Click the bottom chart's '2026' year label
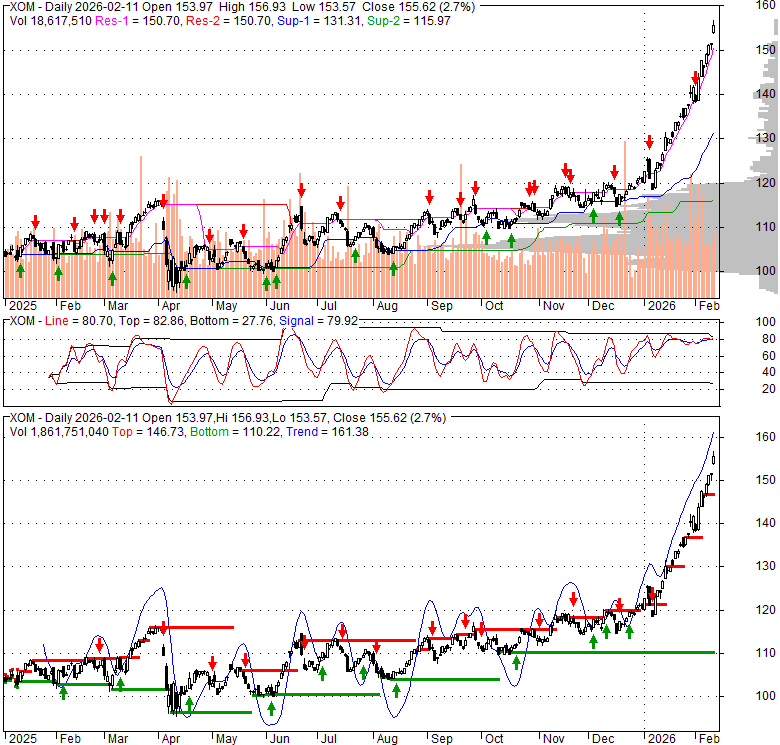The width and height of the screenshot is (780, 745). pos(662,739)
